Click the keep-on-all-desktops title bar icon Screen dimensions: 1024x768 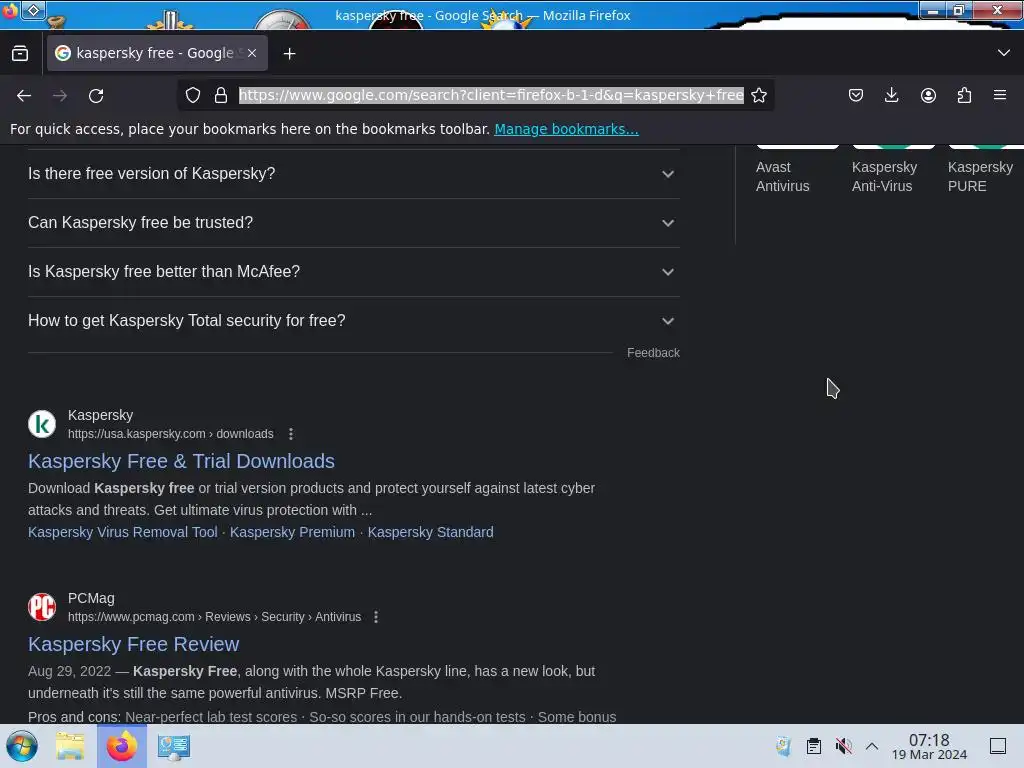[33, 10]
